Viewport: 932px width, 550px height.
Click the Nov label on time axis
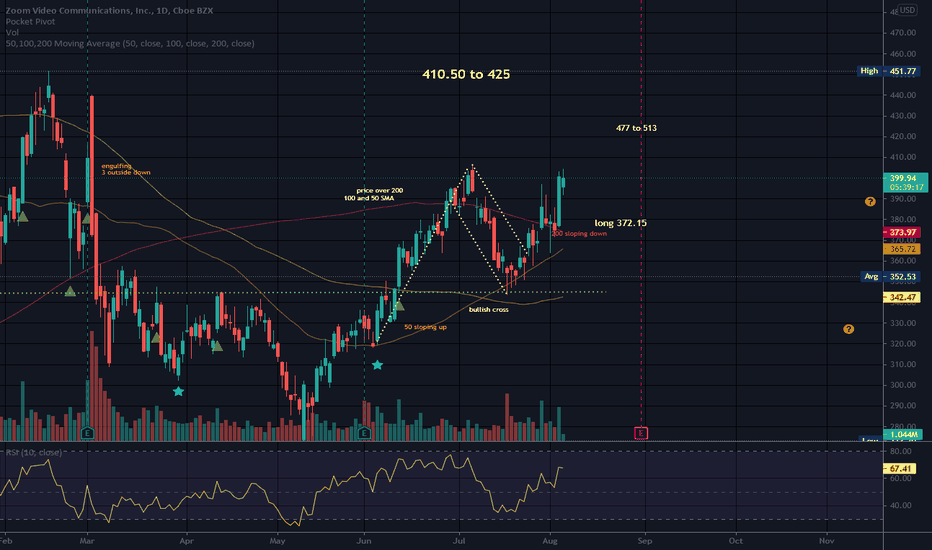click(827, 541)
